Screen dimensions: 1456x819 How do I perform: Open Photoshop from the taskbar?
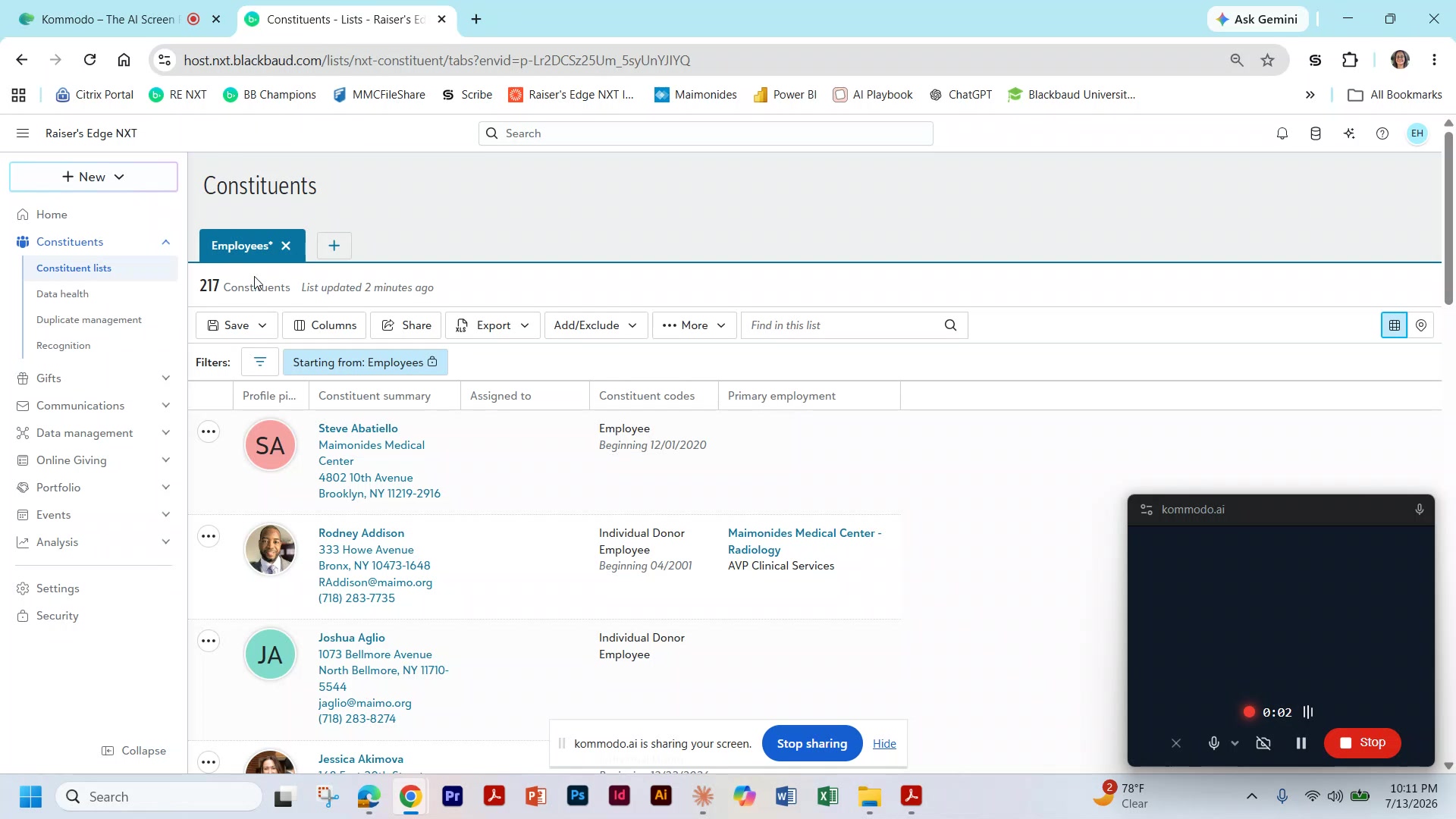tap(578, 796)
